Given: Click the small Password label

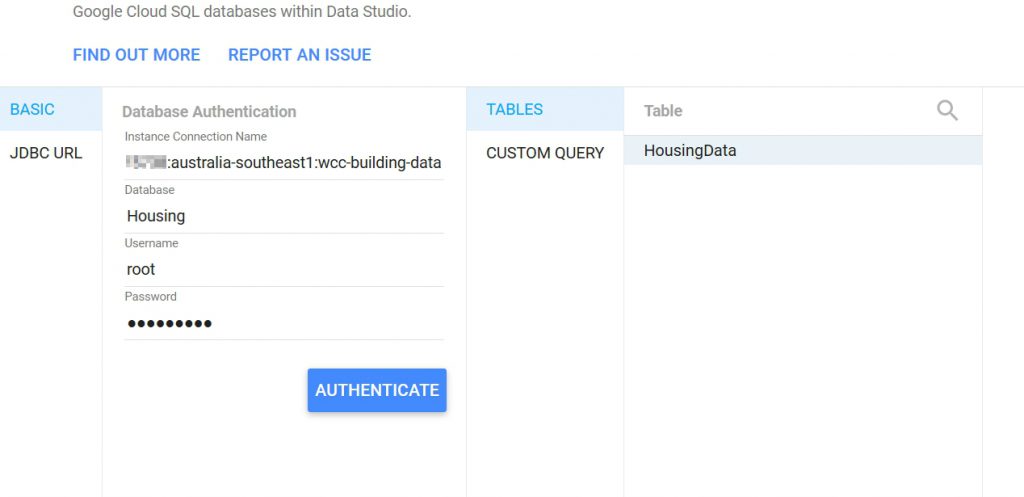Looking at the screenshot, I should [150, 296].
